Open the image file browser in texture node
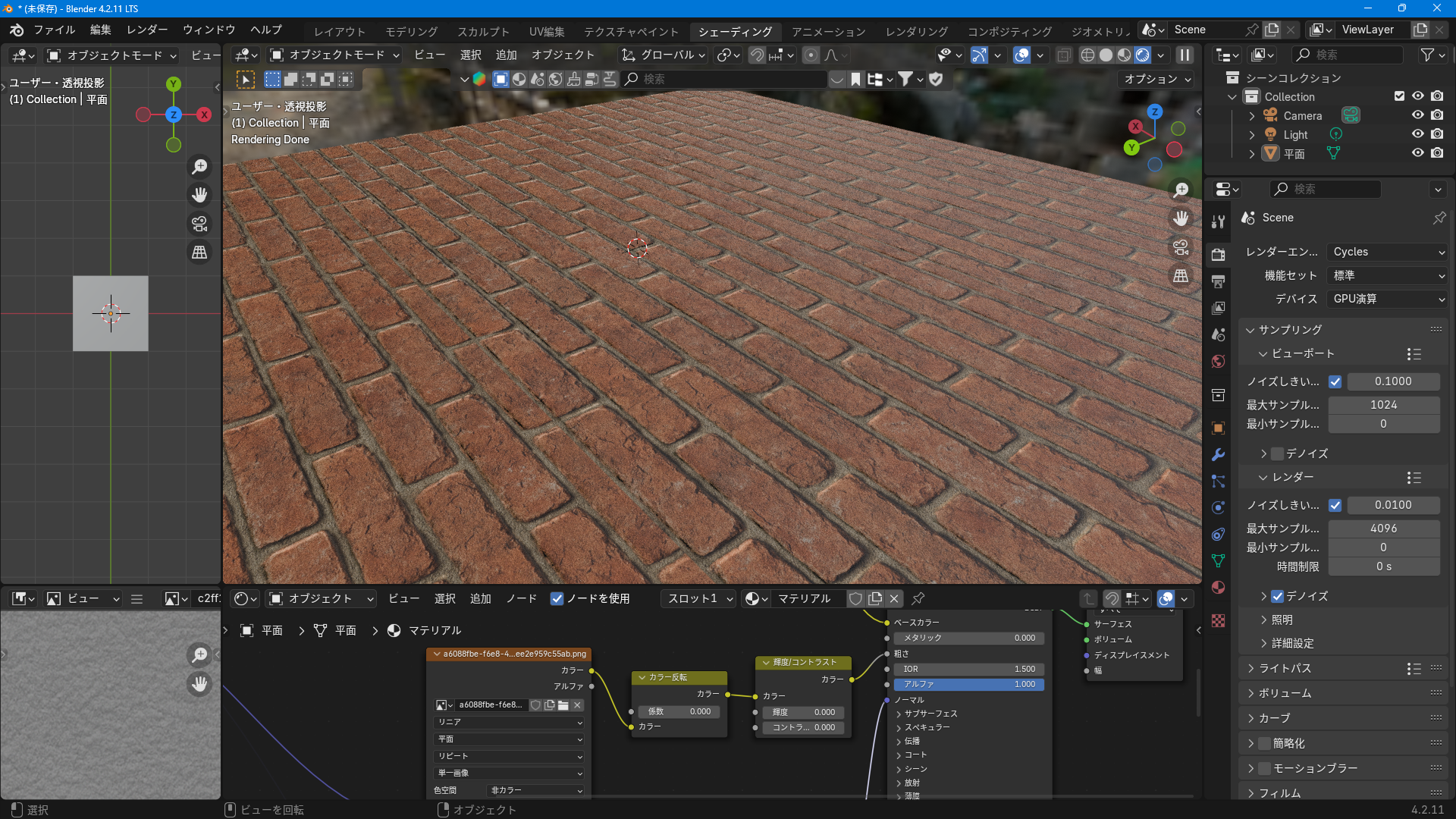 (563, 704)
